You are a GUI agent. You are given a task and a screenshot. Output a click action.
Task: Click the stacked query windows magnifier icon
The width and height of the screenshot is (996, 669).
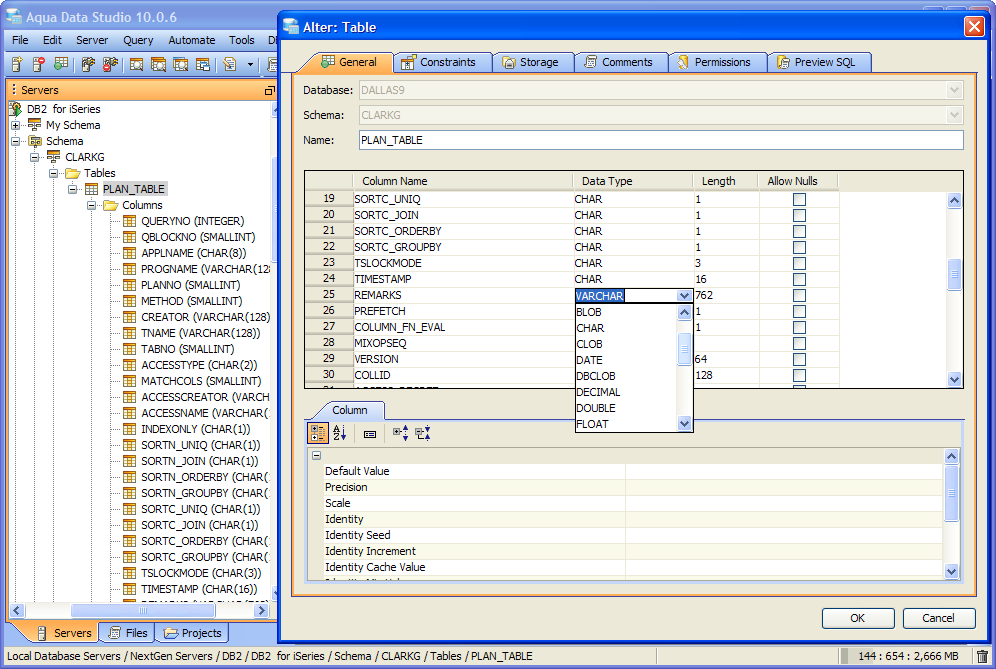click(x=158, y=64)
